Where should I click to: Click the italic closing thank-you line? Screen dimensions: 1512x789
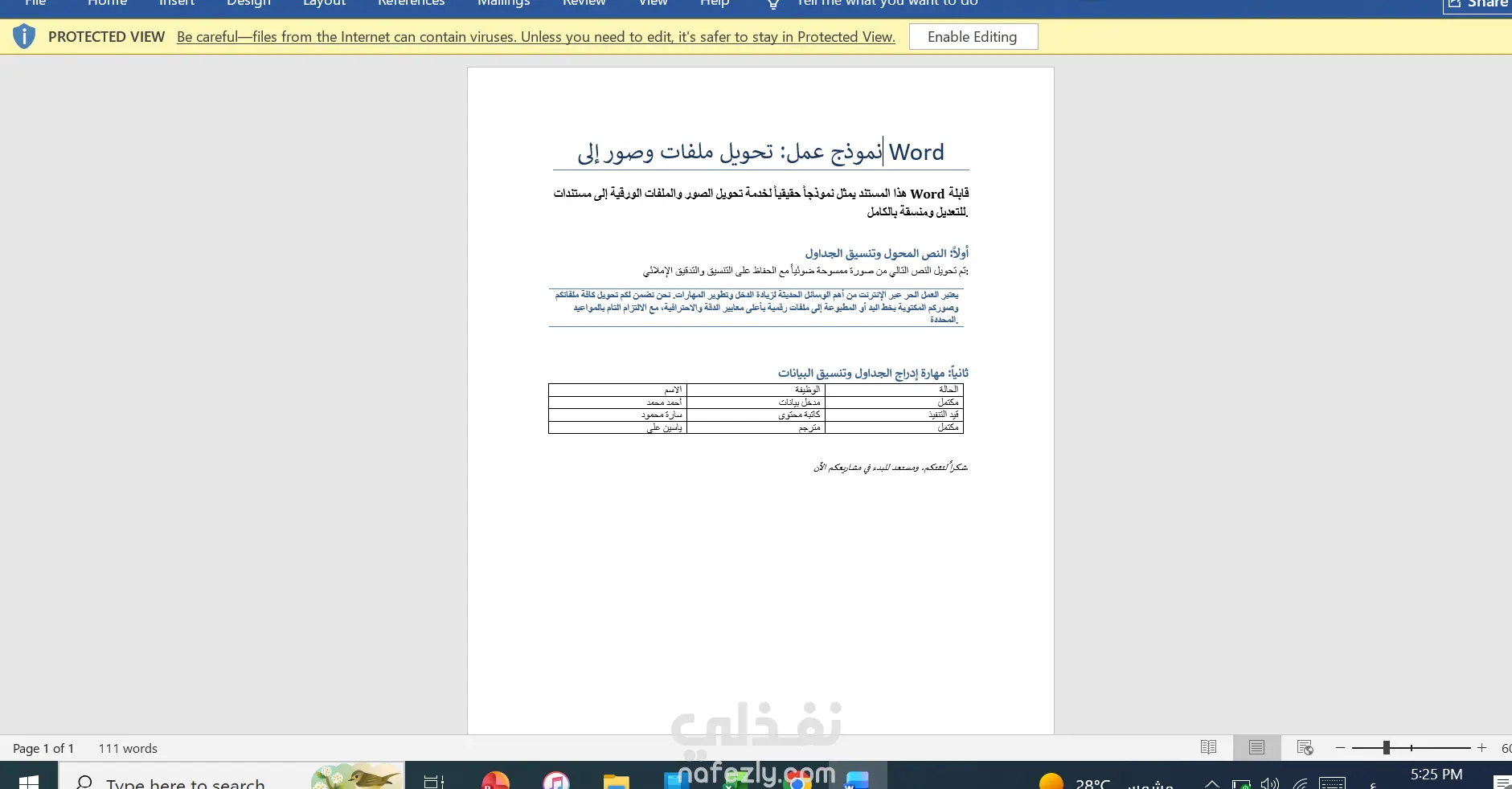coord(890,467)
